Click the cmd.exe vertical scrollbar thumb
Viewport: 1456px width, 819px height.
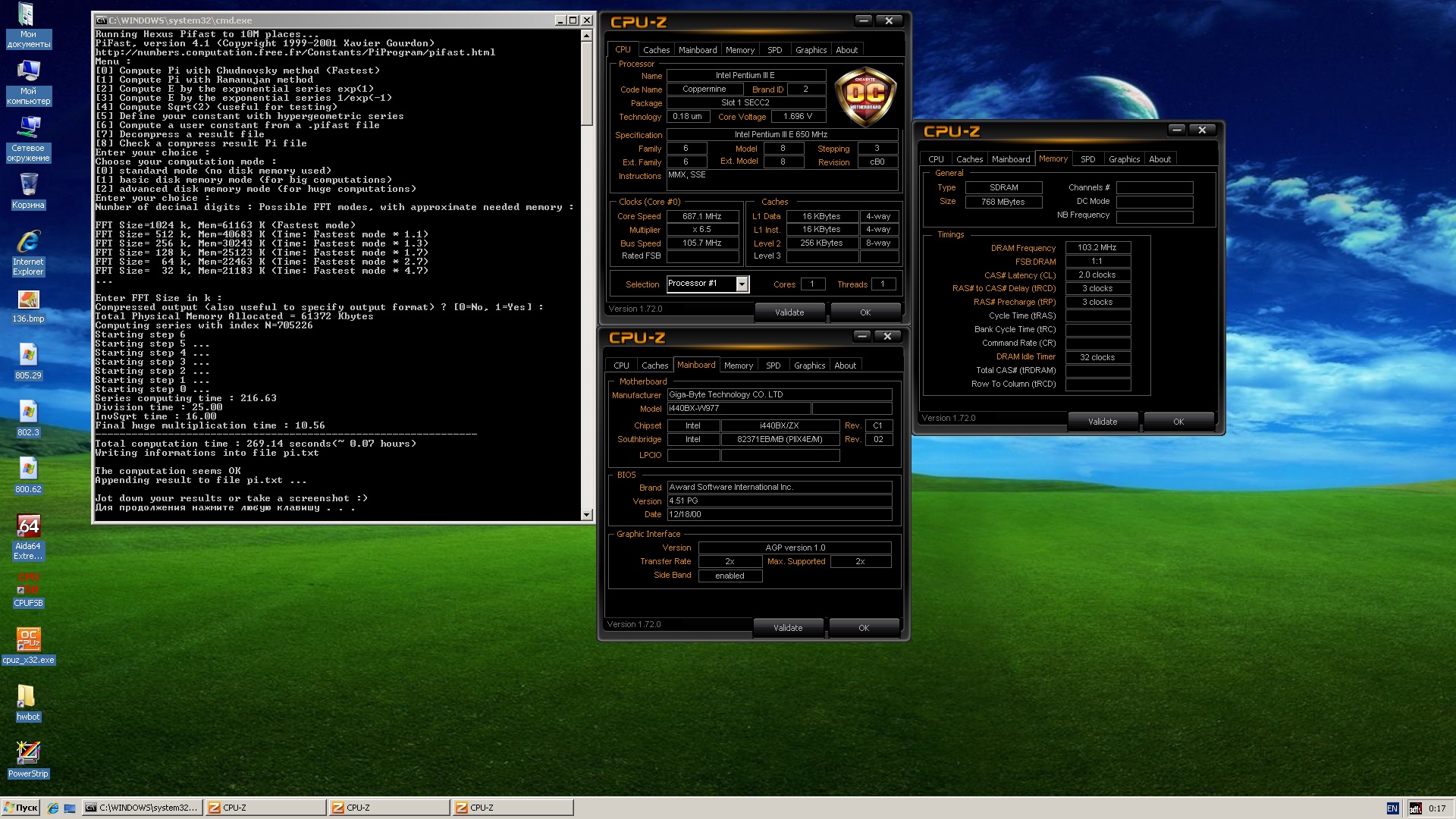point(586,83)
